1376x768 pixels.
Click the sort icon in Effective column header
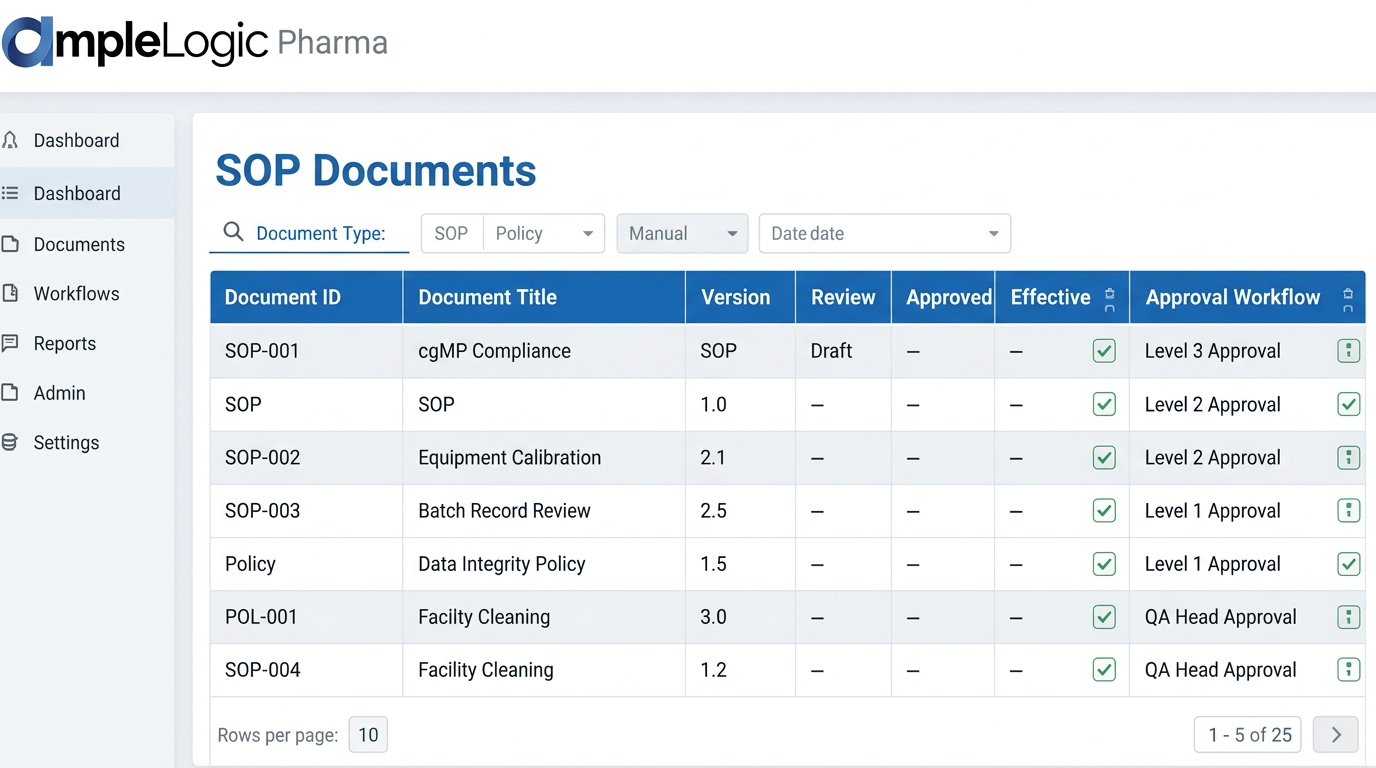click(1109, 298)
